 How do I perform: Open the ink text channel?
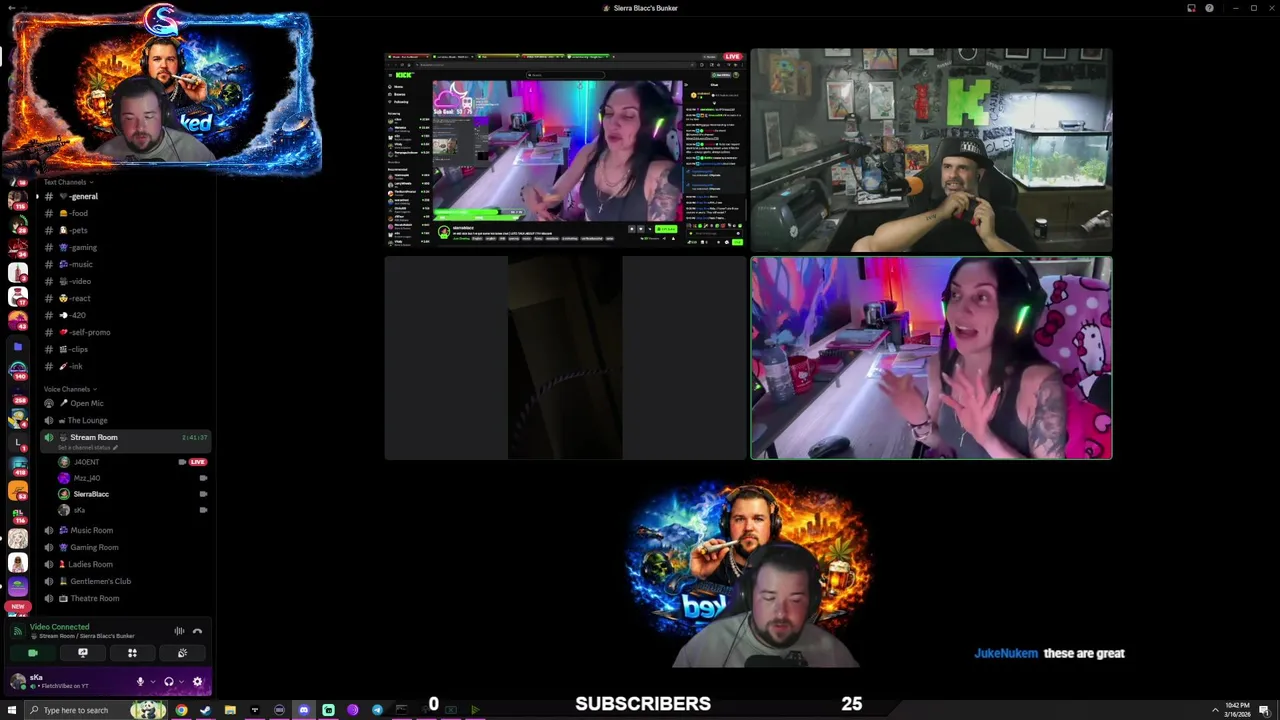pos(125,366)
